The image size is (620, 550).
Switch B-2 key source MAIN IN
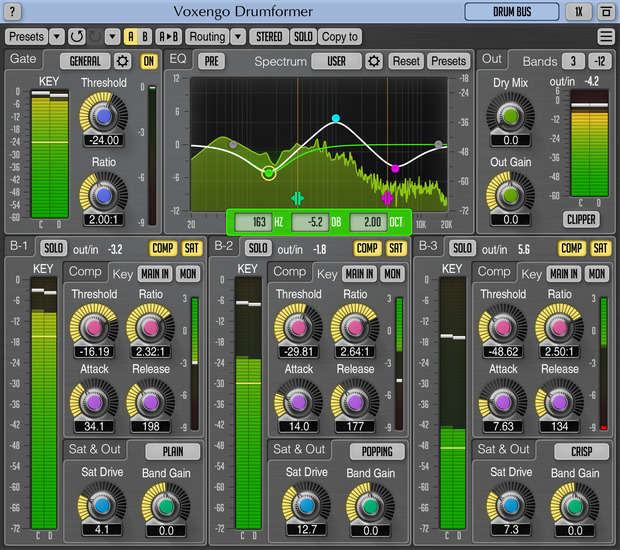tap(359, 274)
